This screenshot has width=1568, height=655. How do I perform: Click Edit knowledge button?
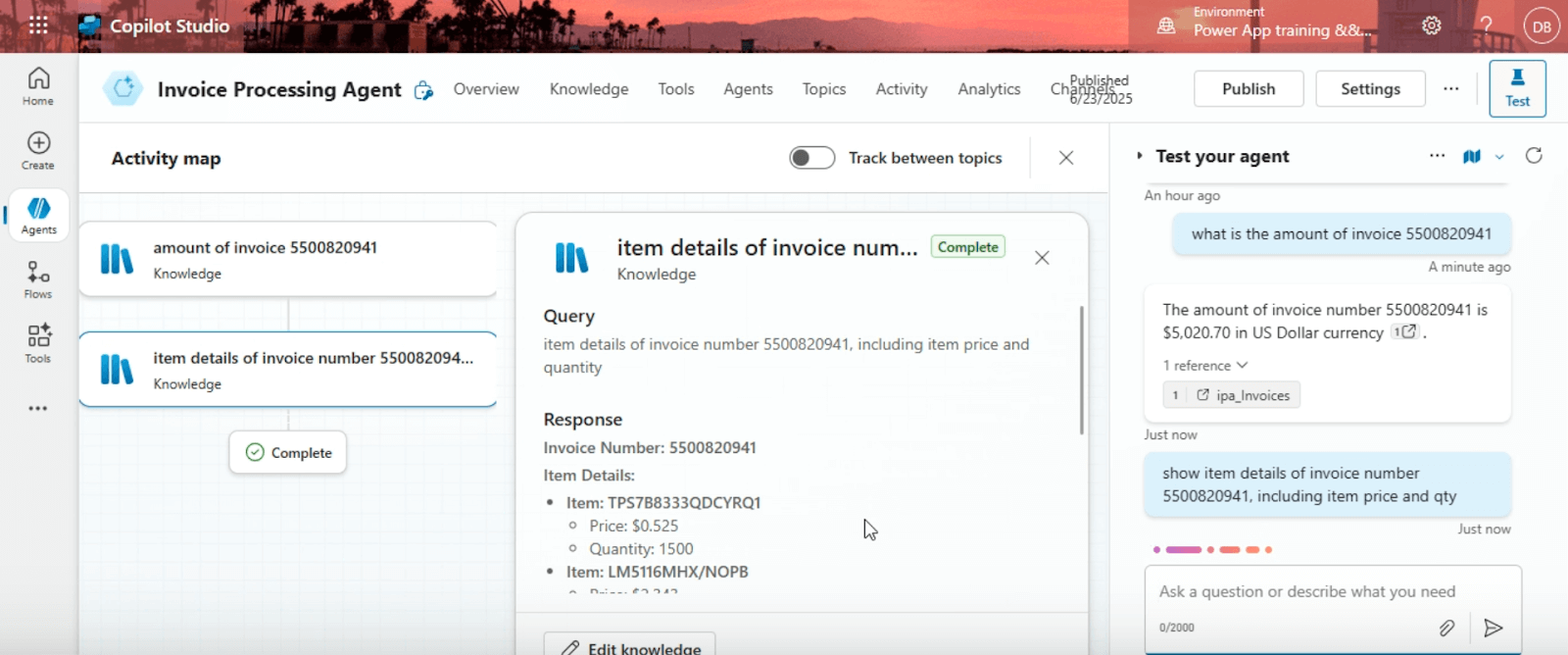629,644
